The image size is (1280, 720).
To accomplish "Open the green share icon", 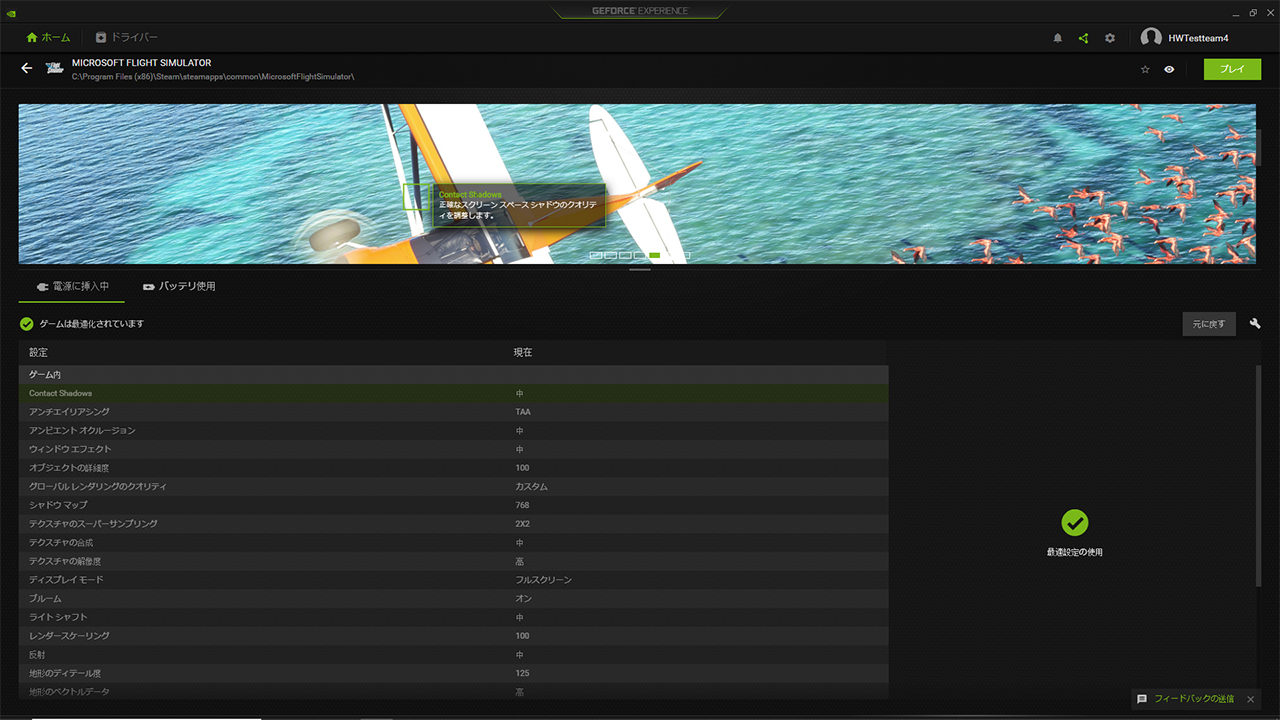I will point(1083,38).
